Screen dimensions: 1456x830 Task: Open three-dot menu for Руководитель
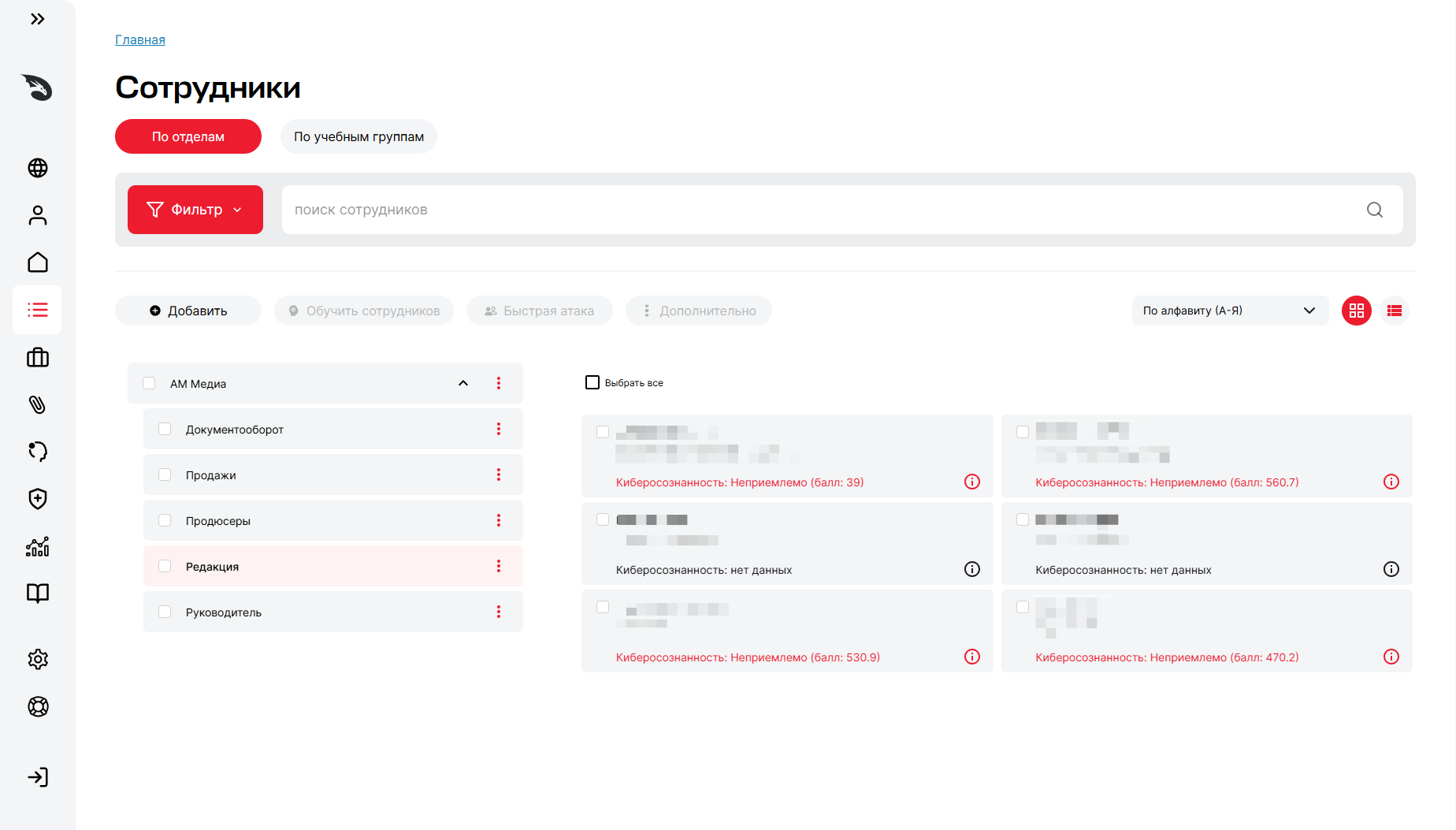(498, 612)
